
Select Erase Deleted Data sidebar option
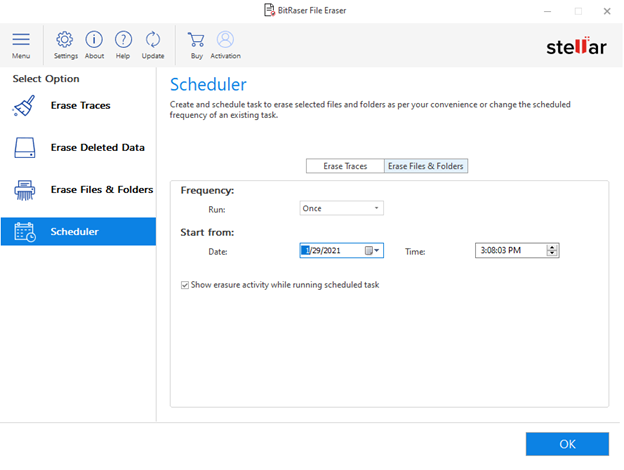pyautogui.click(x=78, y=148)
